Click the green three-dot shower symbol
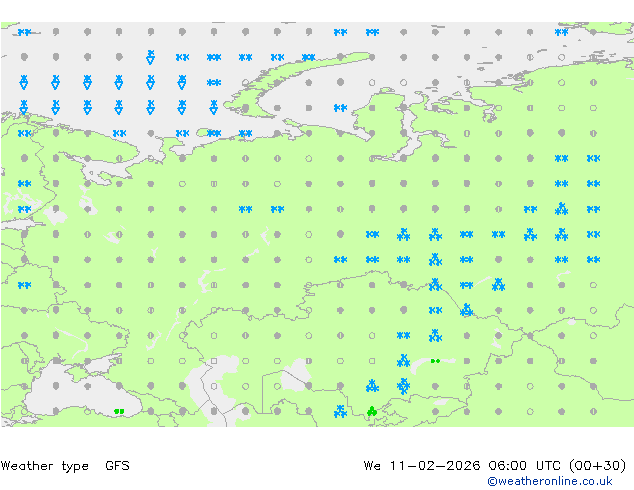634x490 pixels. pyautogui.click(x=372, y=412)
